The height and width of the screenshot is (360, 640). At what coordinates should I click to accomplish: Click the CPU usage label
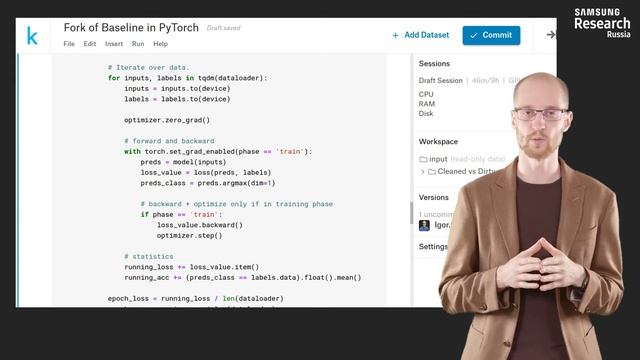tap(426, 94)
